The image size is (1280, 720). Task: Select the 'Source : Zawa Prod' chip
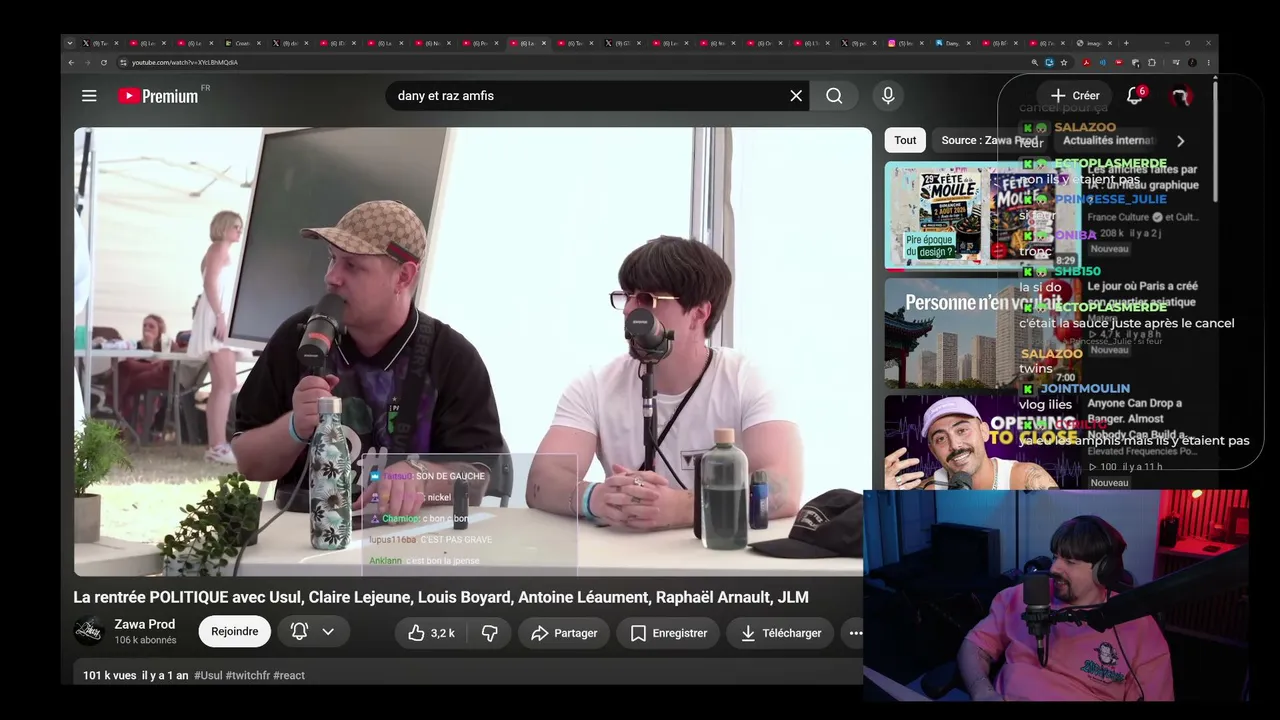point(990,141)
